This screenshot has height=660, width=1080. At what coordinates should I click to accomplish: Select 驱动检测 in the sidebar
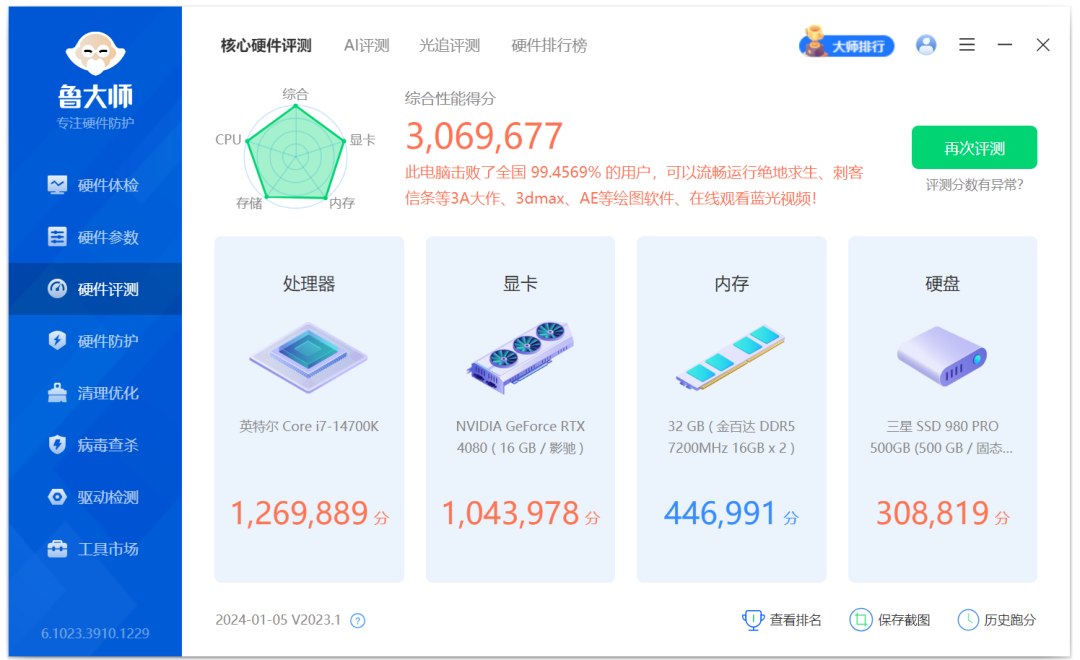(95, 497)
